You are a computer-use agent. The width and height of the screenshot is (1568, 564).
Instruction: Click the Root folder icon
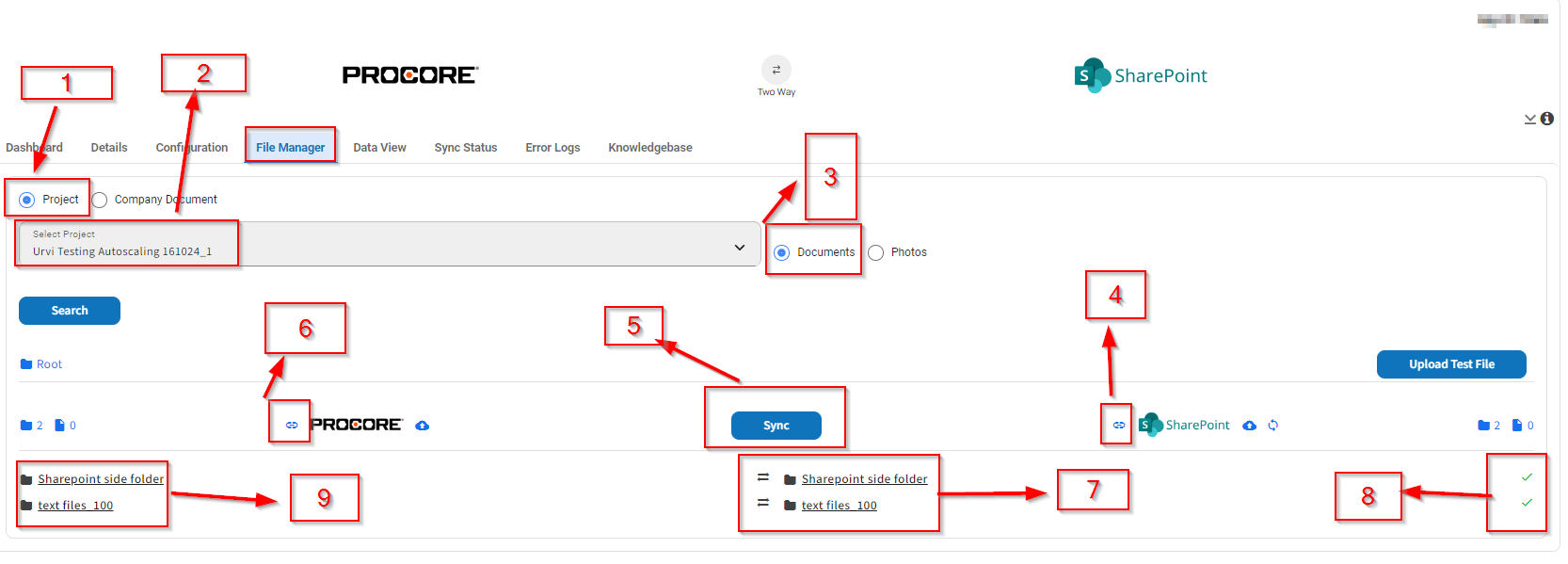26,364
